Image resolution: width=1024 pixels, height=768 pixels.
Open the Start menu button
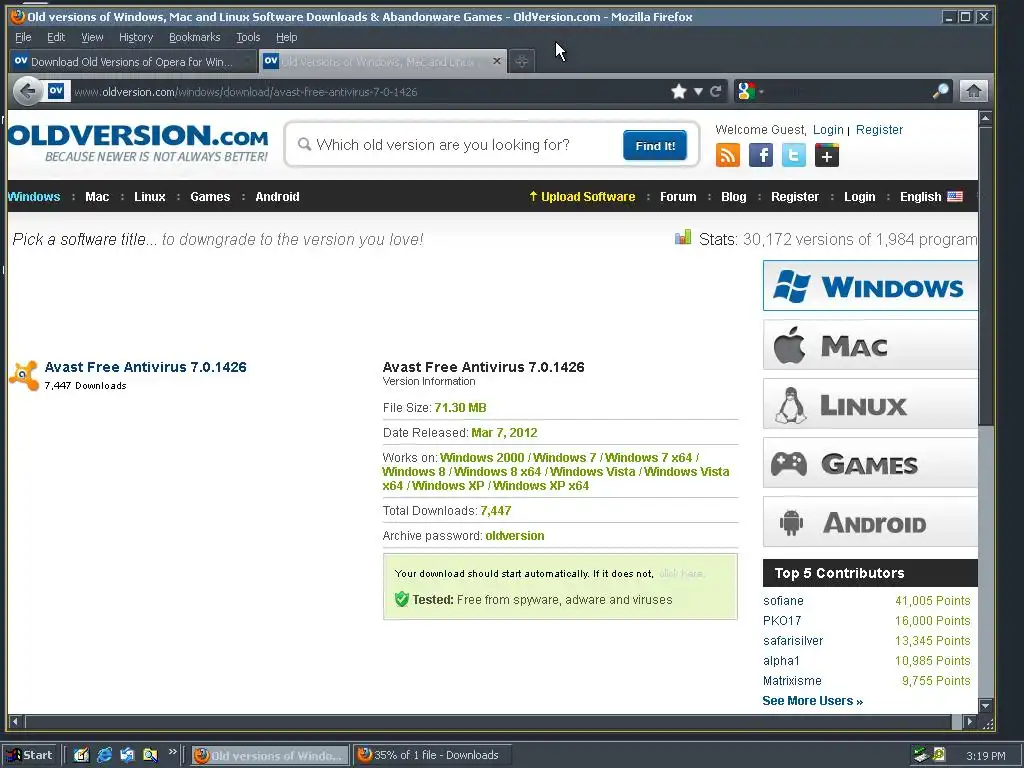pyautogui.click(x=31, y=755)
